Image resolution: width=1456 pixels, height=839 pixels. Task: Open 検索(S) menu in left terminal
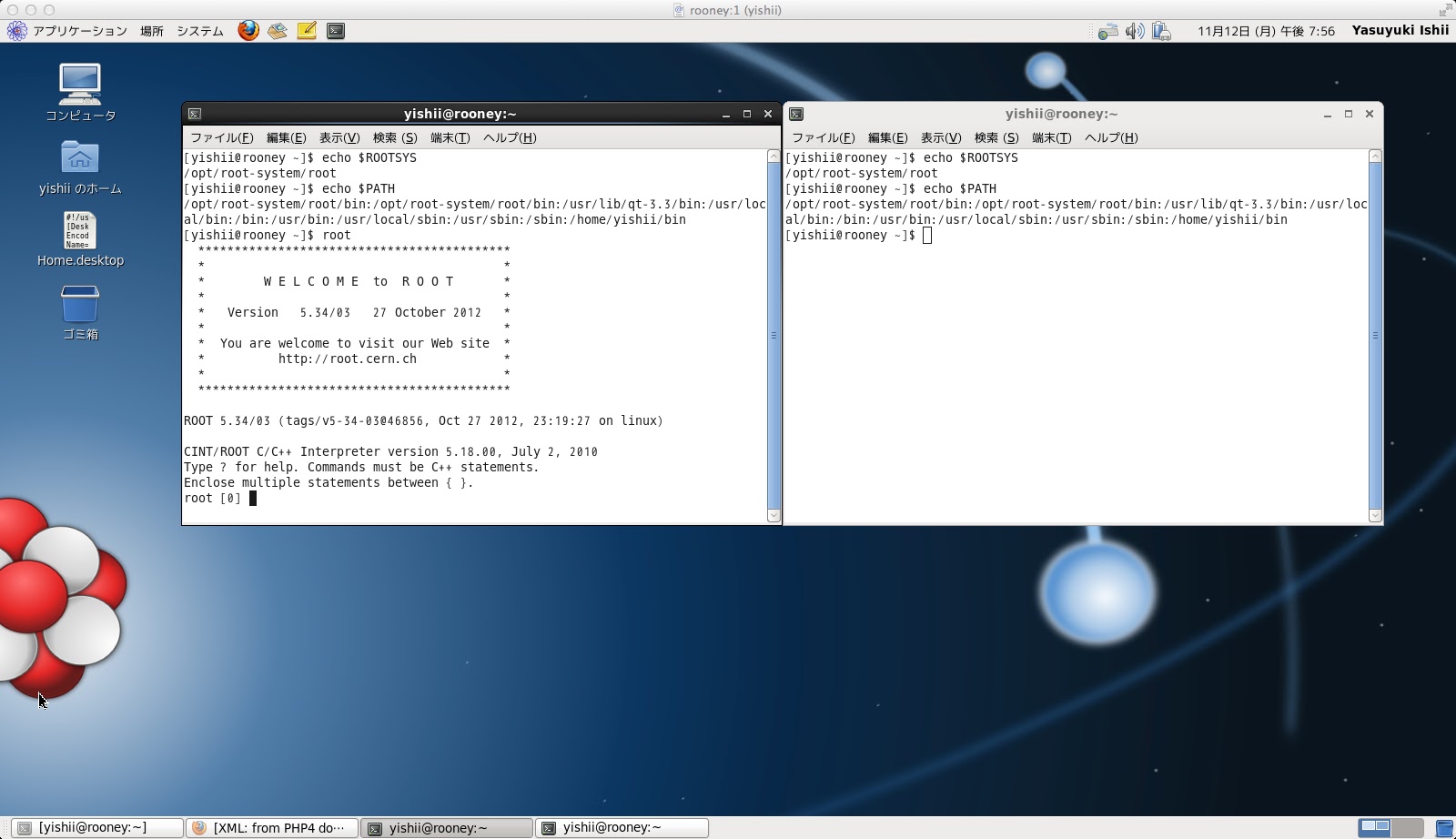394,137
